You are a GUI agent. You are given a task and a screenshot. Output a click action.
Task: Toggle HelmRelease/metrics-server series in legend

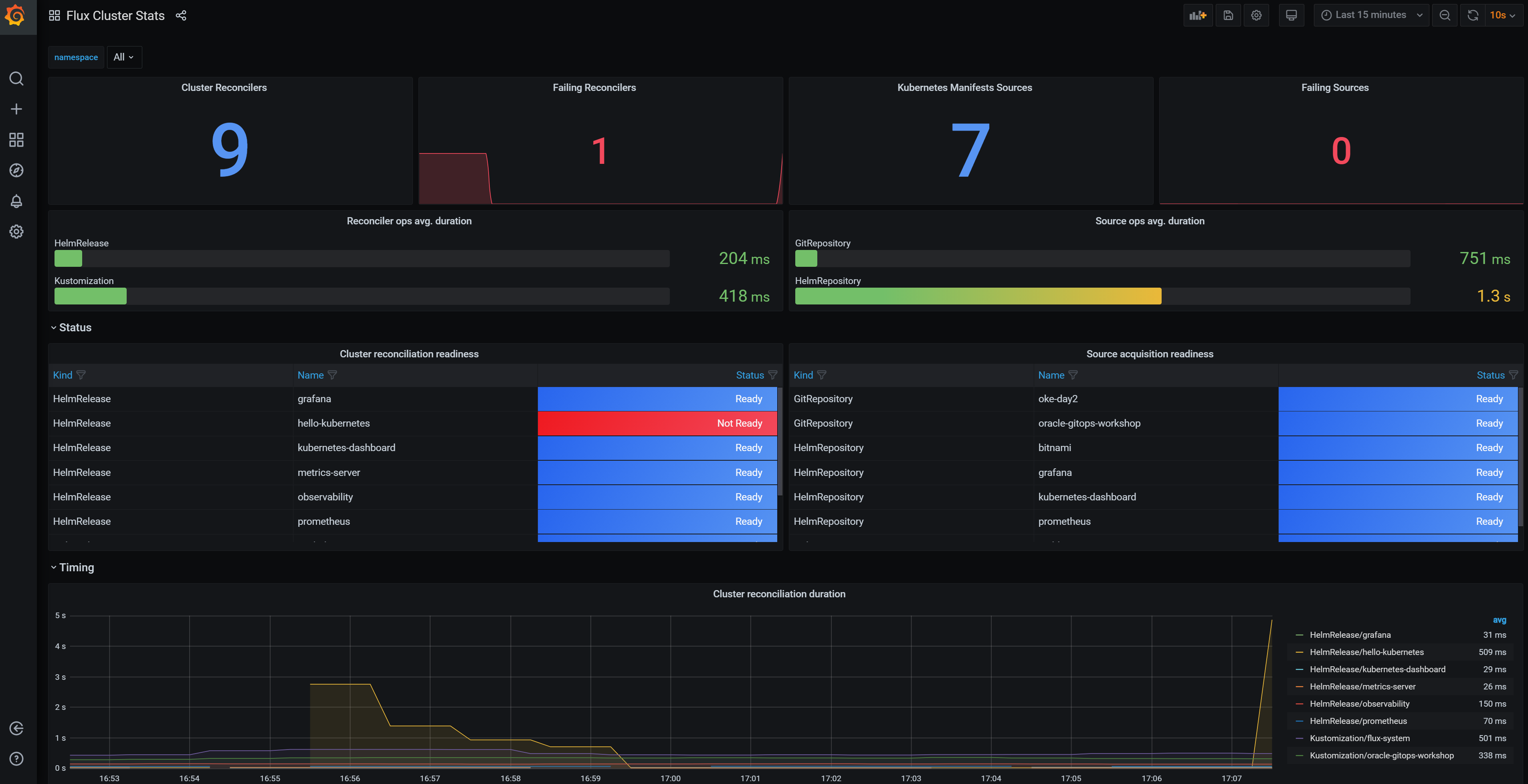point(1362,686)
